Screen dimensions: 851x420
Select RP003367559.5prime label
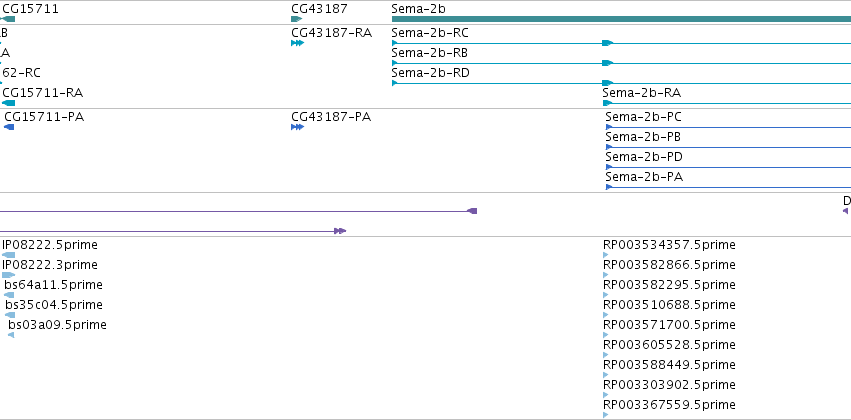click(x=669, y=405)
